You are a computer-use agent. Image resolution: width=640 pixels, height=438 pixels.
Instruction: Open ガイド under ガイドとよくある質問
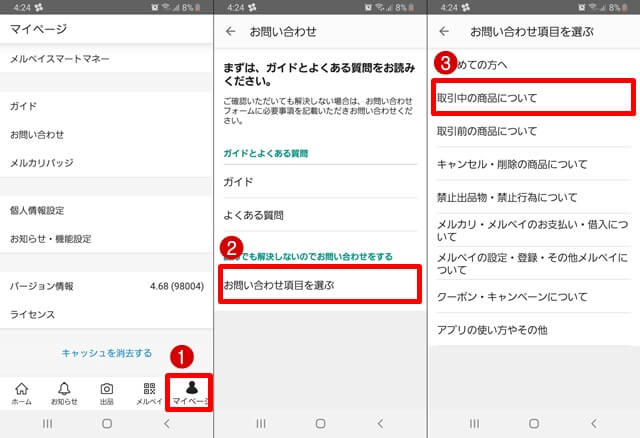pos(320,182)
